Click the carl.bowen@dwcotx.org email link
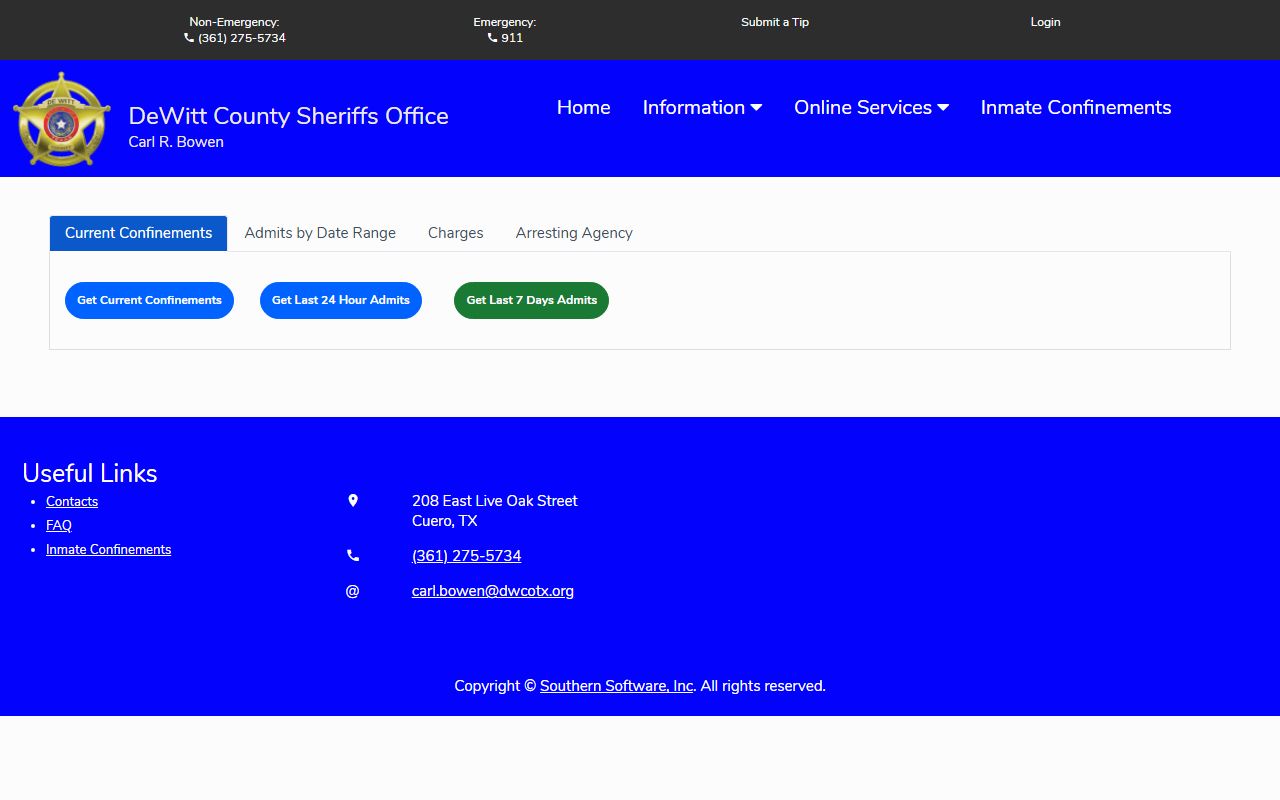 (493, 591)
